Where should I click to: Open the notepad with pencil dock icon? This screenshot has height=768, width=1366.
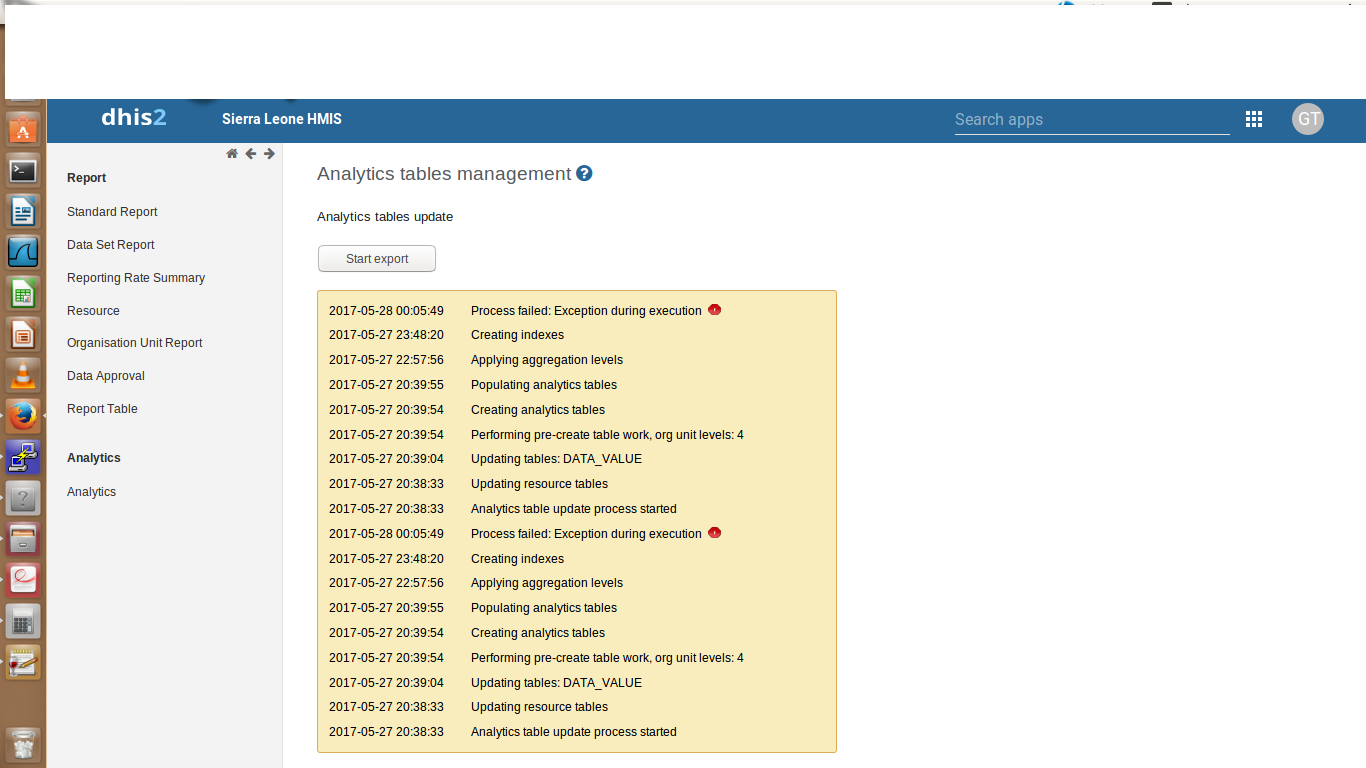click(x=23, y=661)
